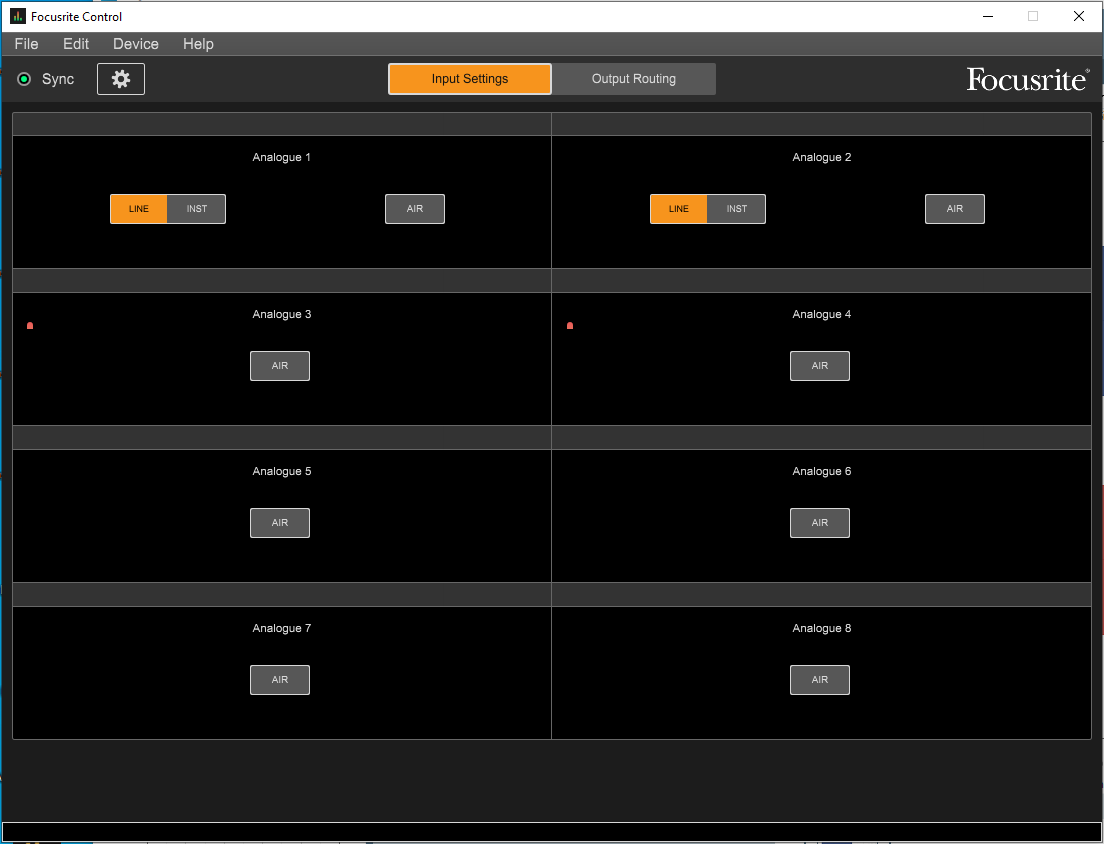Screen dimensions: 1104x844
Task: Open the Edit menu
Action: (x=76, y=44)
